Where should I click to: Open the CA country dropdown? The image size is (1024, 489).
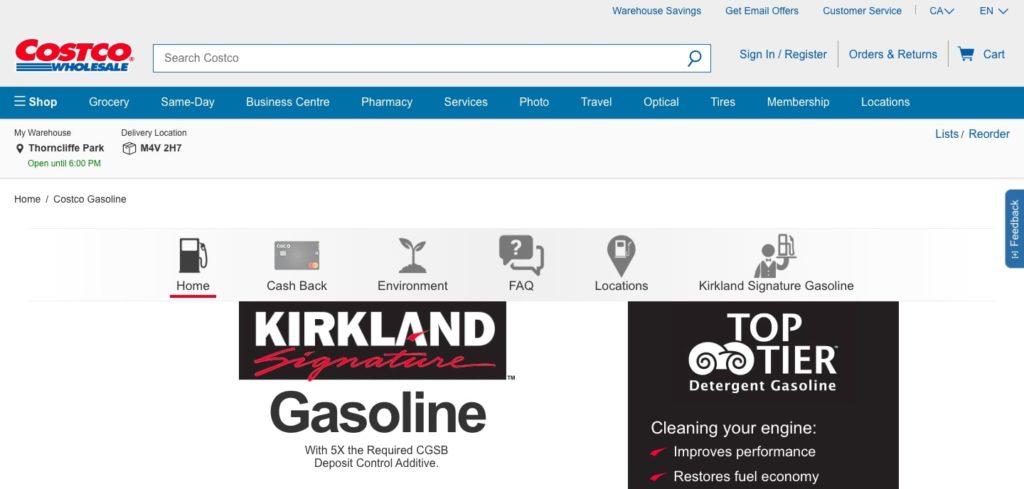(x=942, y=10)
